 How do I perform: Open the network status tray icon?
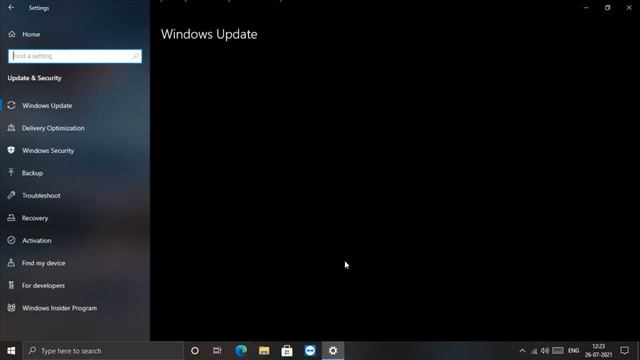[534, 351]
